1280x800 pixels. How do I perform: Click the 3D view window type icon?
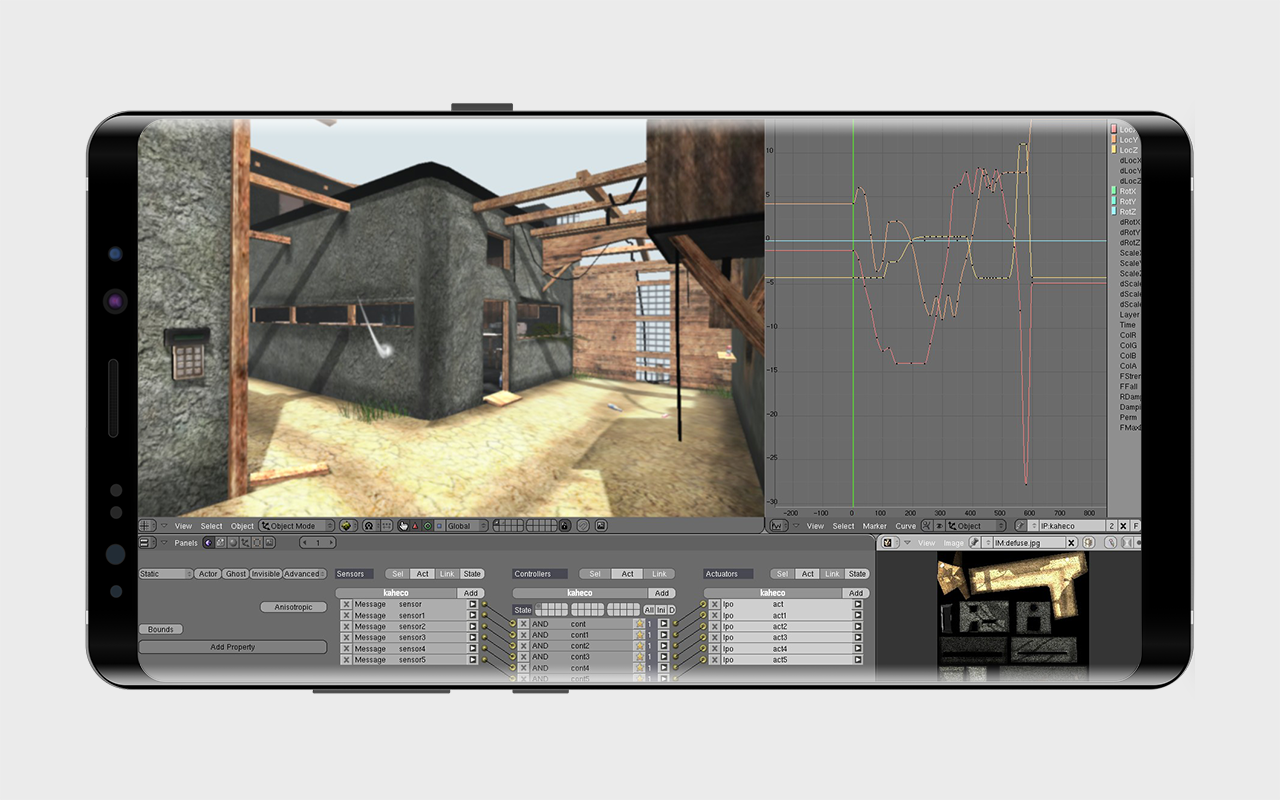[x=146, y=526]
